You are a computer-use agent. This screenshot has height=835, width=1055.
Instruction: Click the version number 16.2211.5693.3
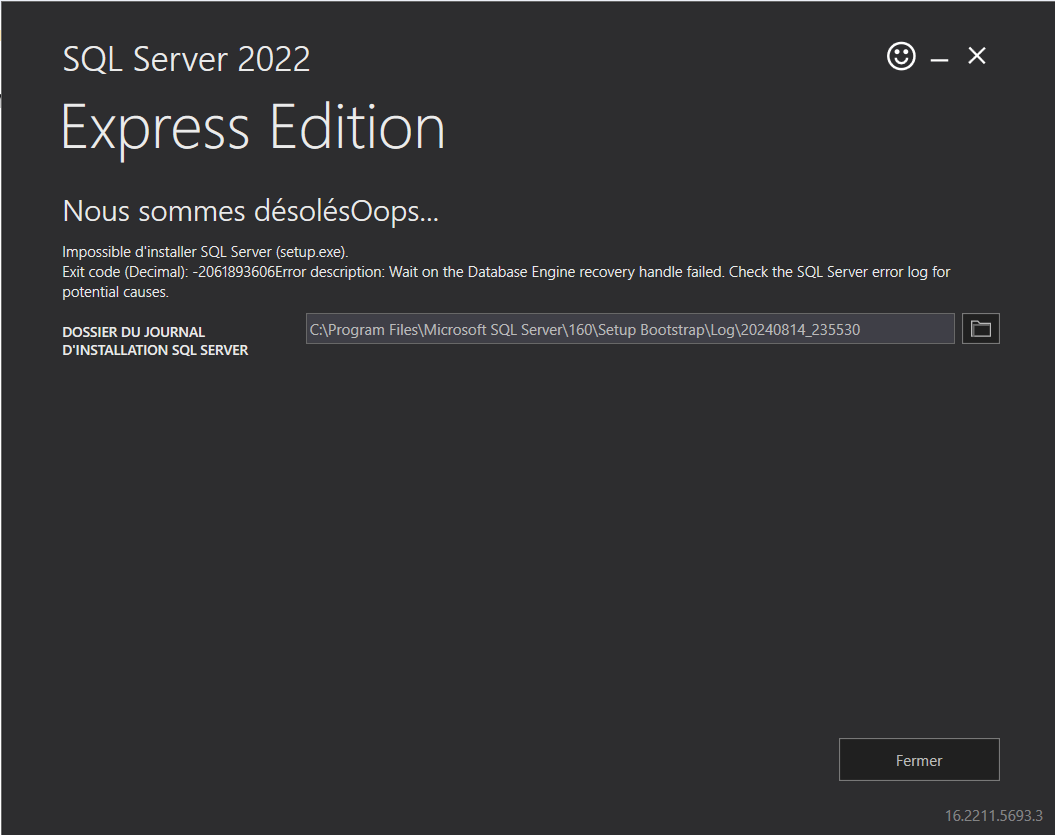point(994,815)
